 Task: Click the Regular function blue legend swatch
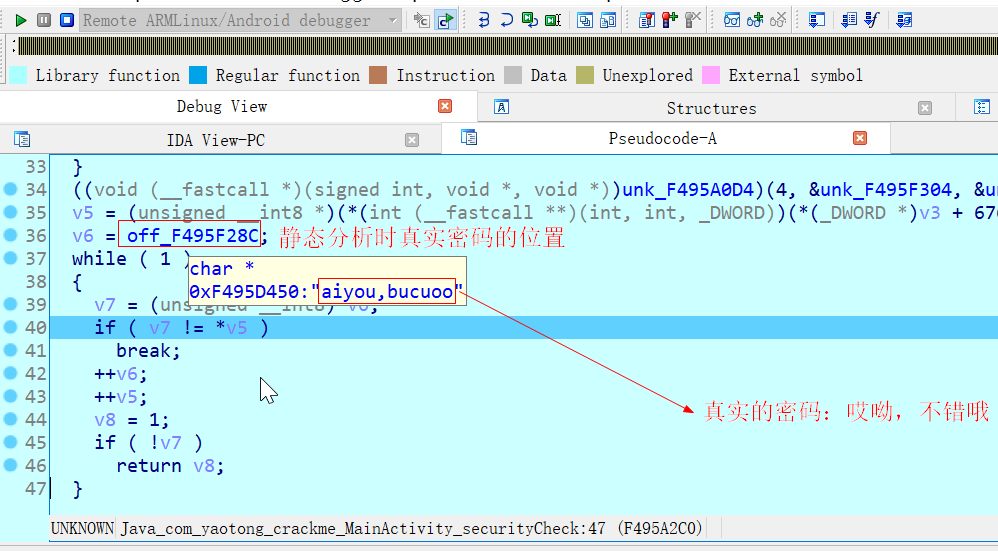[198, 75]
